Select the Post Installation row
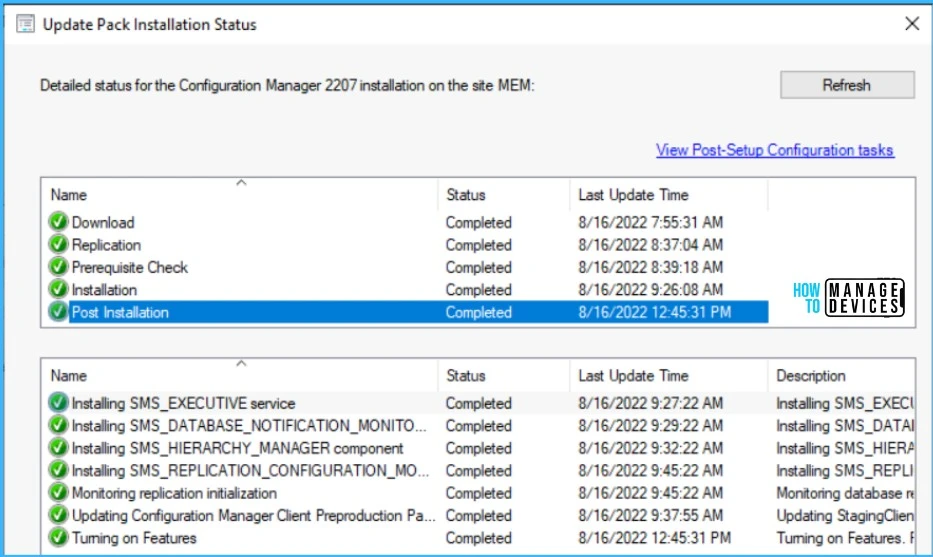Image resolution: width=933 pixels, height=557 pixels. (x=408, y=312)
